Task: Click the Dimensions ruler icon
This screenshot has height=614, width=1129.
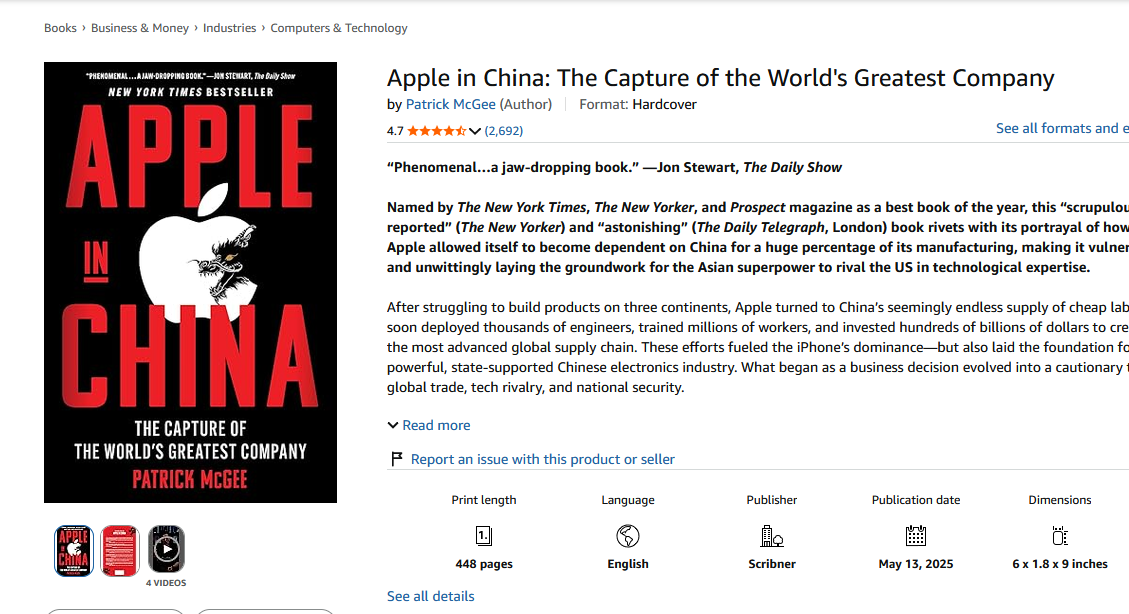Action: pos(1060,536)
